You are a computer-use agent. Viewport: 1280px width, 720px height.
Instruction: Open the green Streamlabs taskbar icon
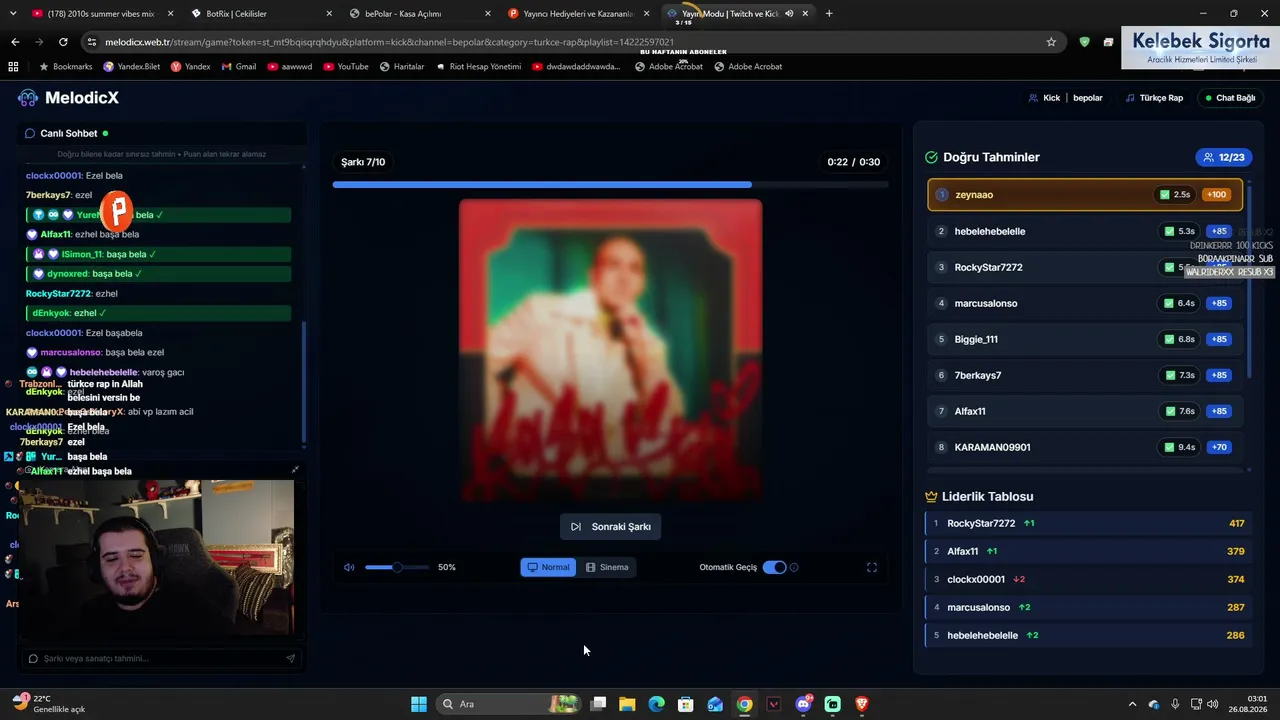(833, 704)
